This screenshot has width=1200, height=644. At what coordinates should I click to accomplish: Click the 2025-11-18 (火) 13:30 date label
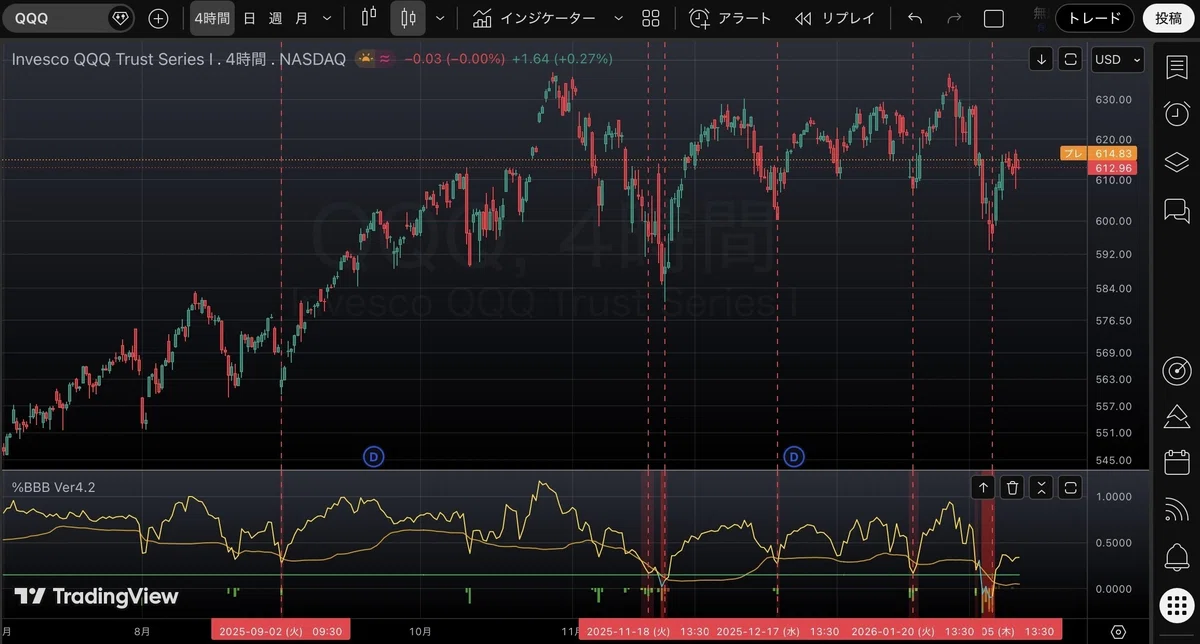[647, 632]
